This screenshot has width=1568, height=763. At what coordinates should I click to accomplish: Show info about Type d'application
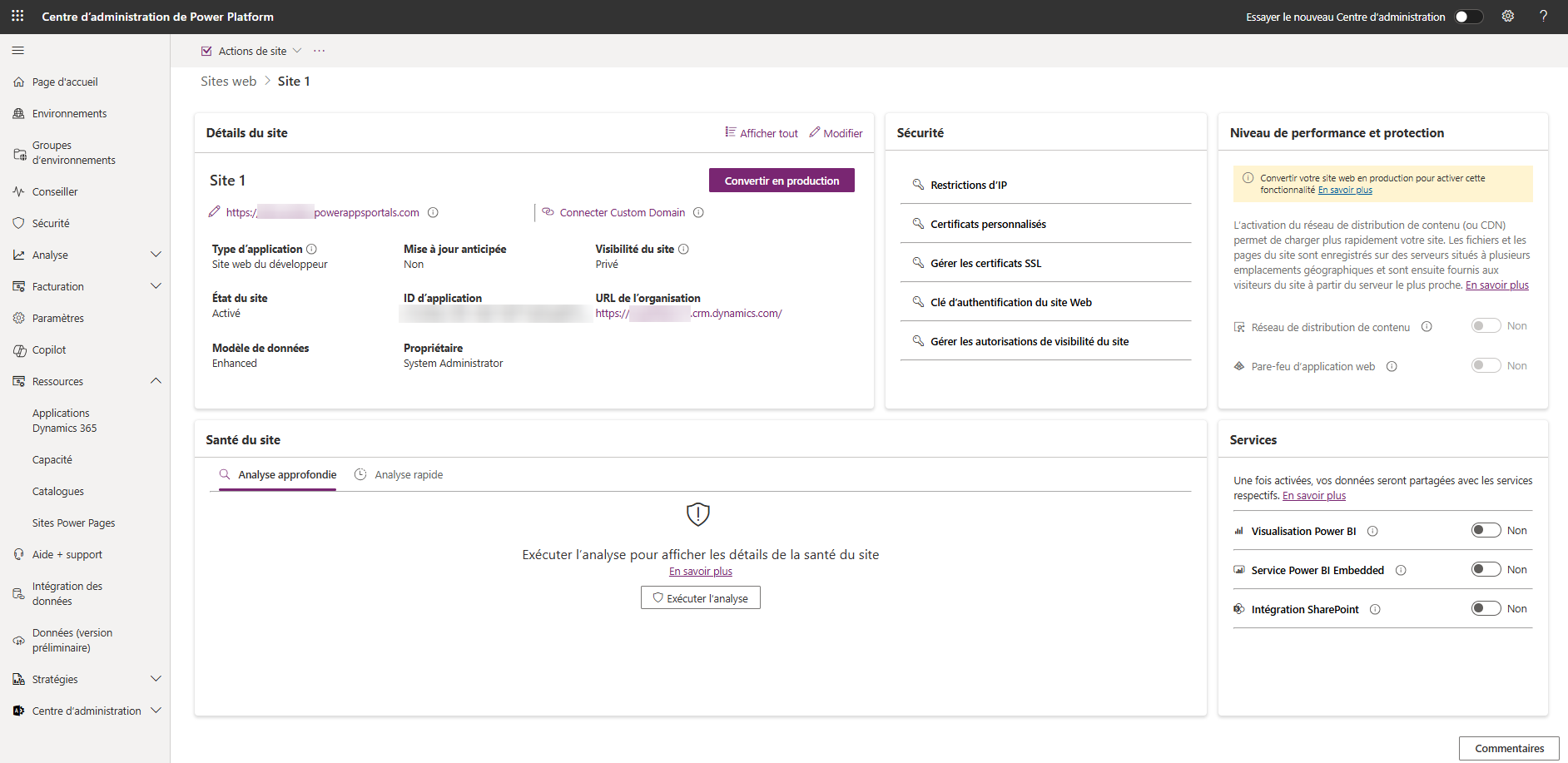(311, 249)
